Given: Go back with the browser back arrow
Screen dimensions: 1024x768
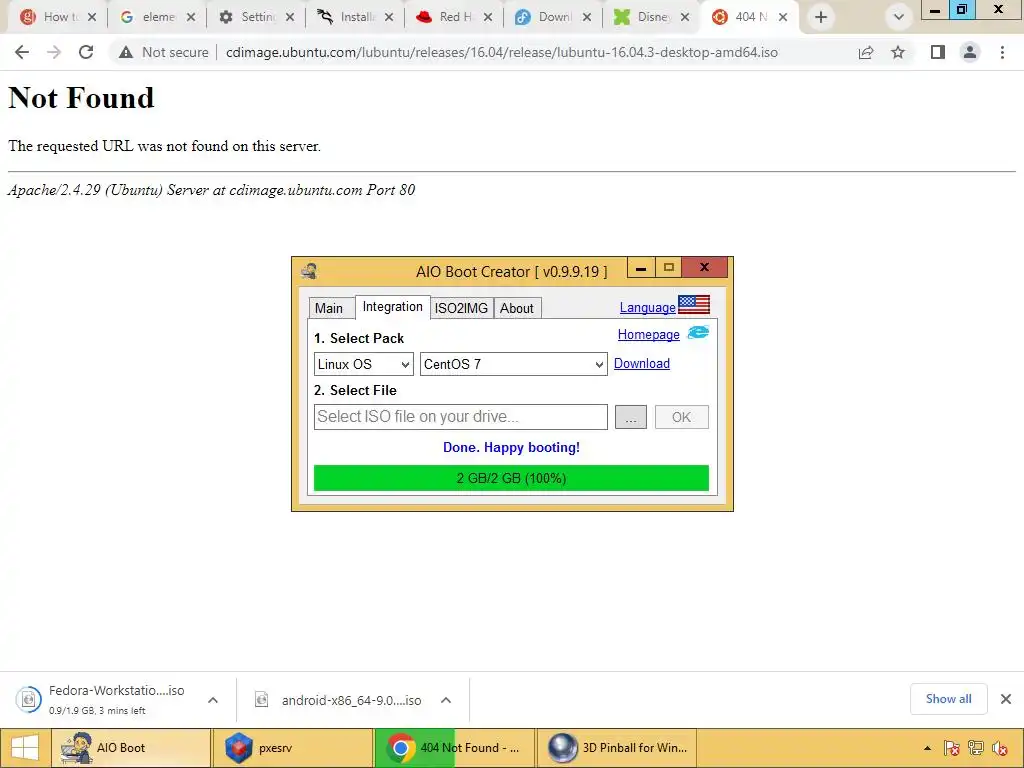Looking at the screenshot, I should coord(22,52).
